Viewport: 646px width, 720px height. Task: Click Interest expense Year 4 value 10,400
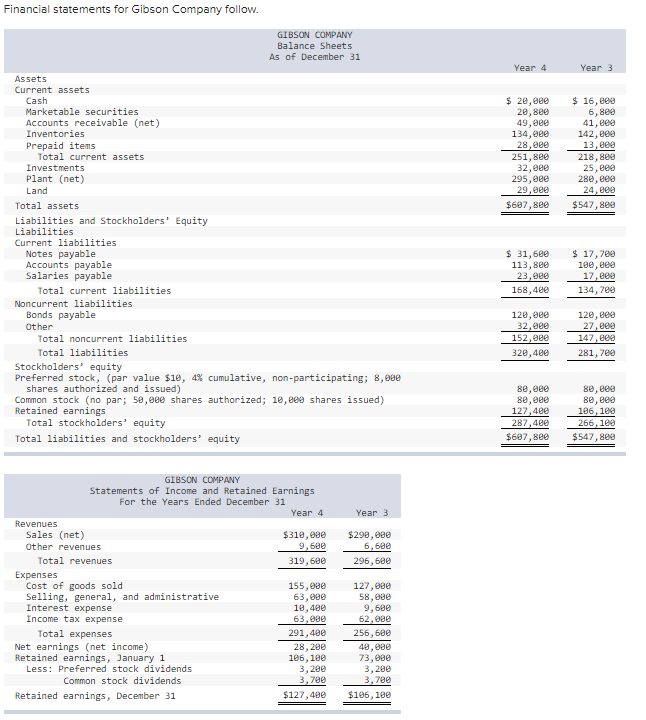pyautogui.click(x=310, y=608)
